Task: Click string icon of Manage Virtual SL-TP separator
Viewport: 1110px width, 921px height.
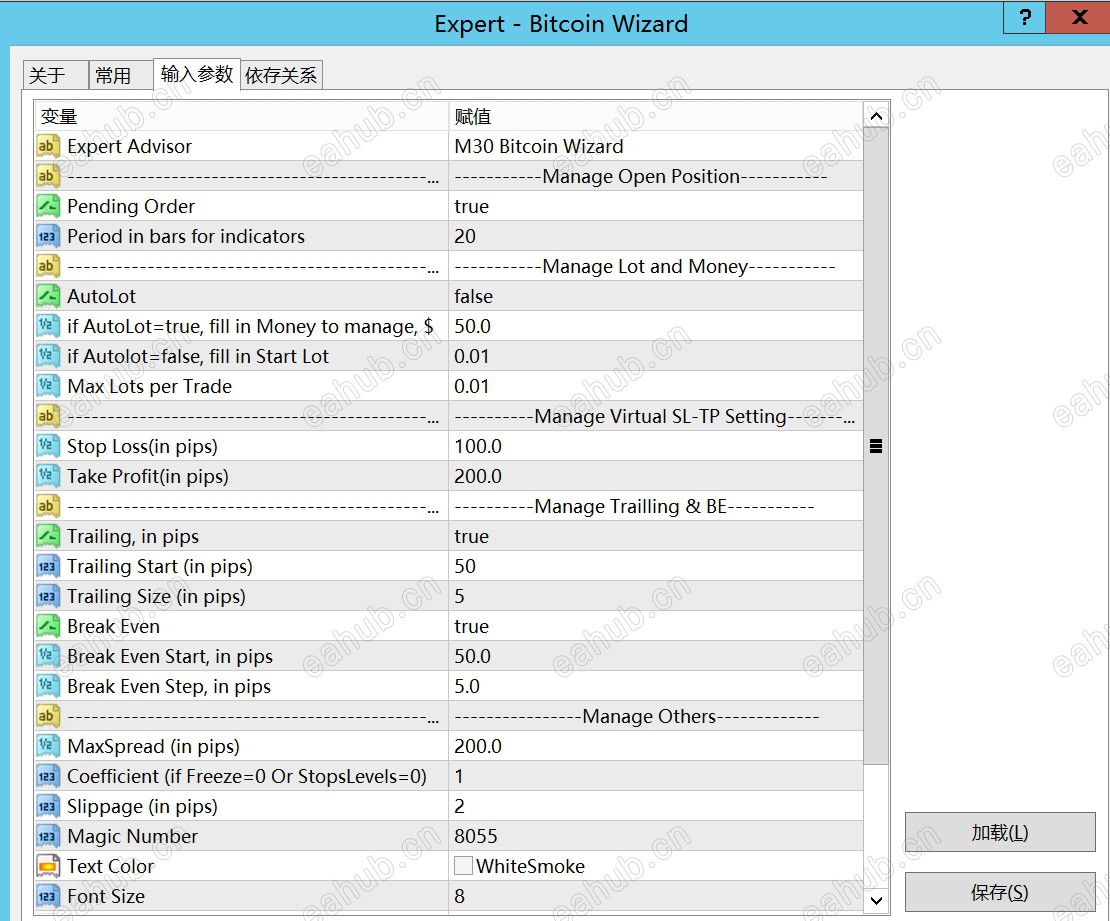Action: pyautogui.click(x=47, y=416)
